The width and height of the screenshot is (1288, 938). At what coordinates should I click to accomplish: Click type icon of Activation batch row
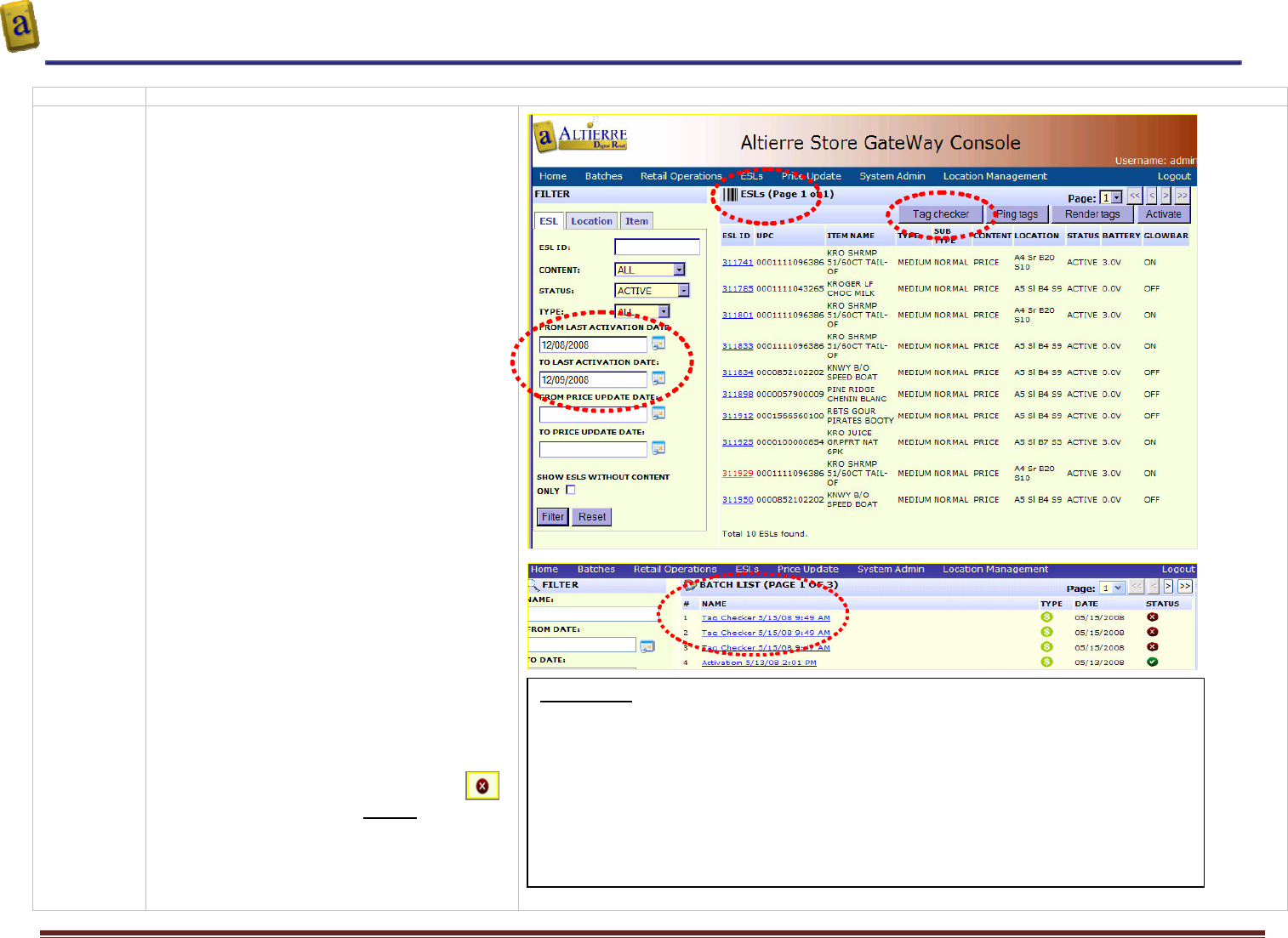[x=1046, y=662]
